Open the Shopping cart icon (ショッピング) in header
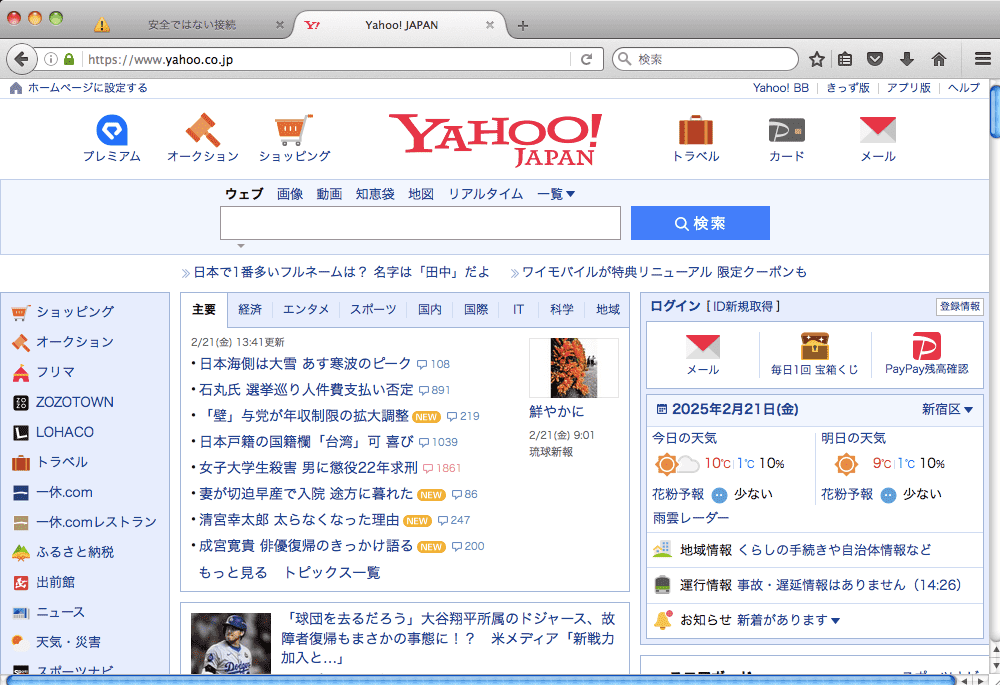Image resolution: width=1000 pixels, height=685 pixels. (x=294, y=130)
